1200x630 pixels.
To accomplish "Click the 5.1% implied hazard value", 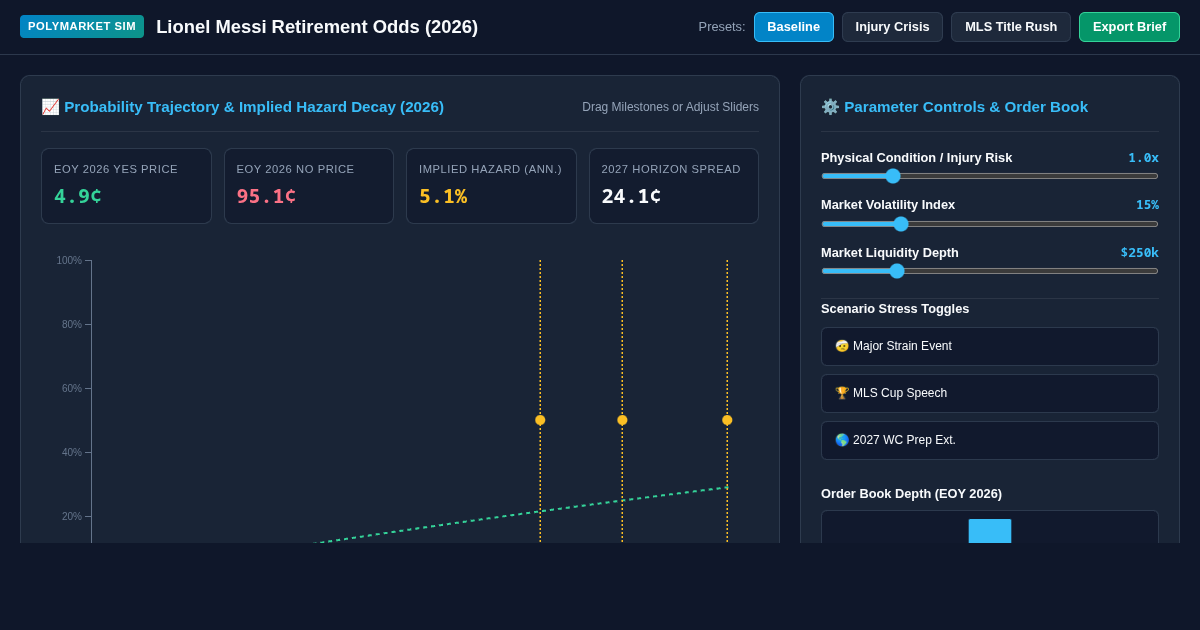I will 443,196.
